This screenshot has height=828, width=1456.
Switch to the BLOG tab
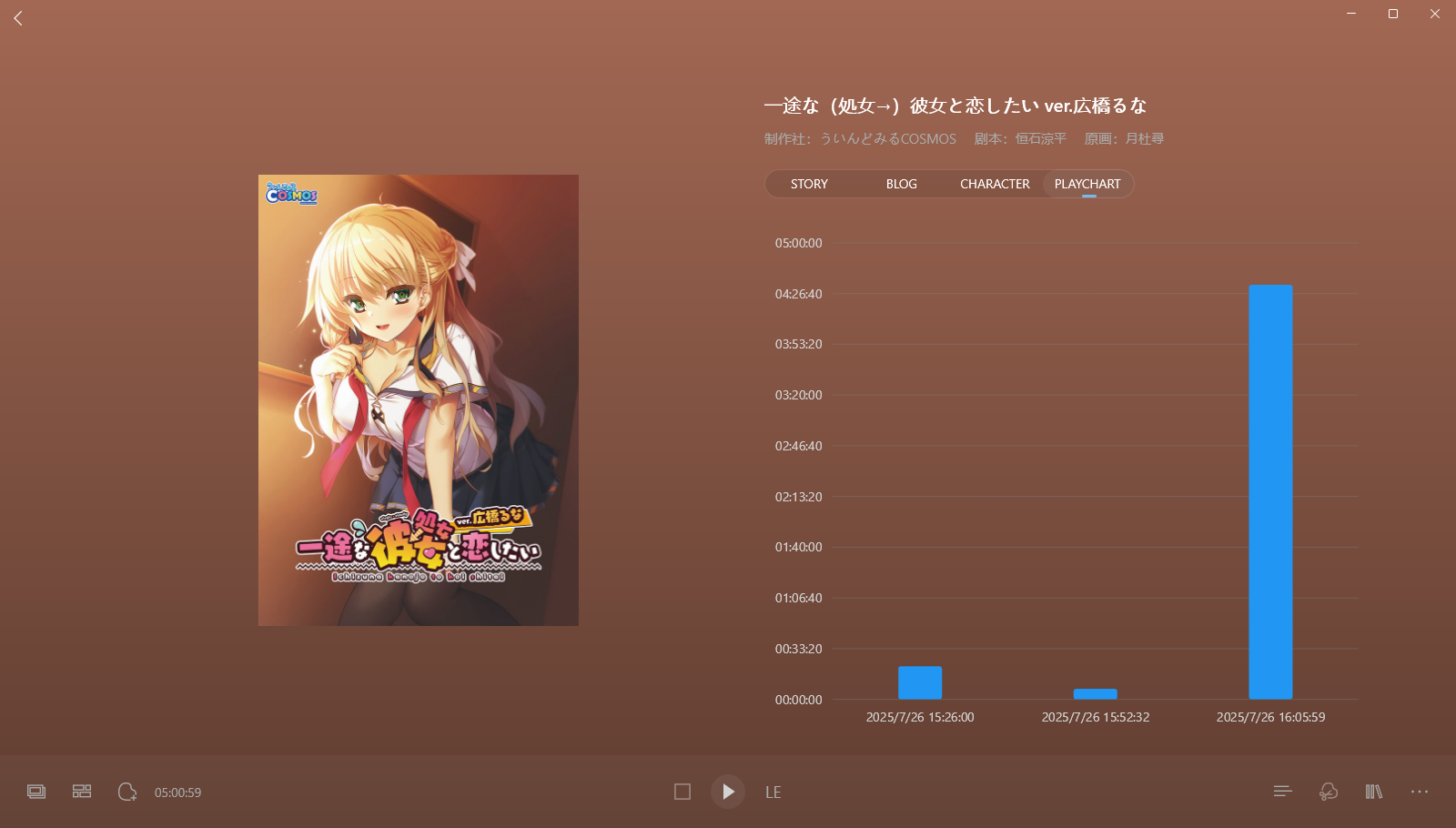coord(901,184)
